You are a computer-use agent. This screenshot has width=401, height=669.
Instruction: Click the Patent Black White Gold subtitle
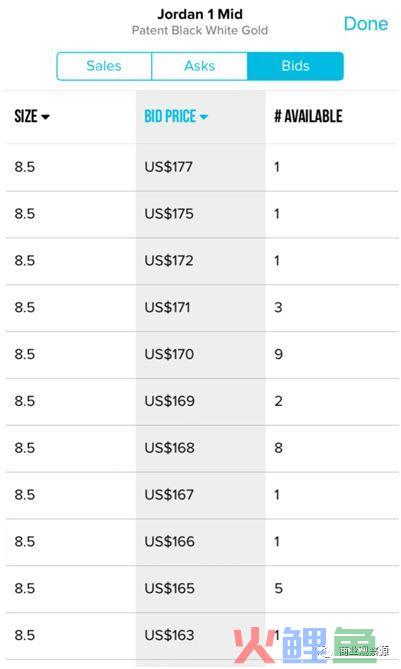tap(200, 31)
